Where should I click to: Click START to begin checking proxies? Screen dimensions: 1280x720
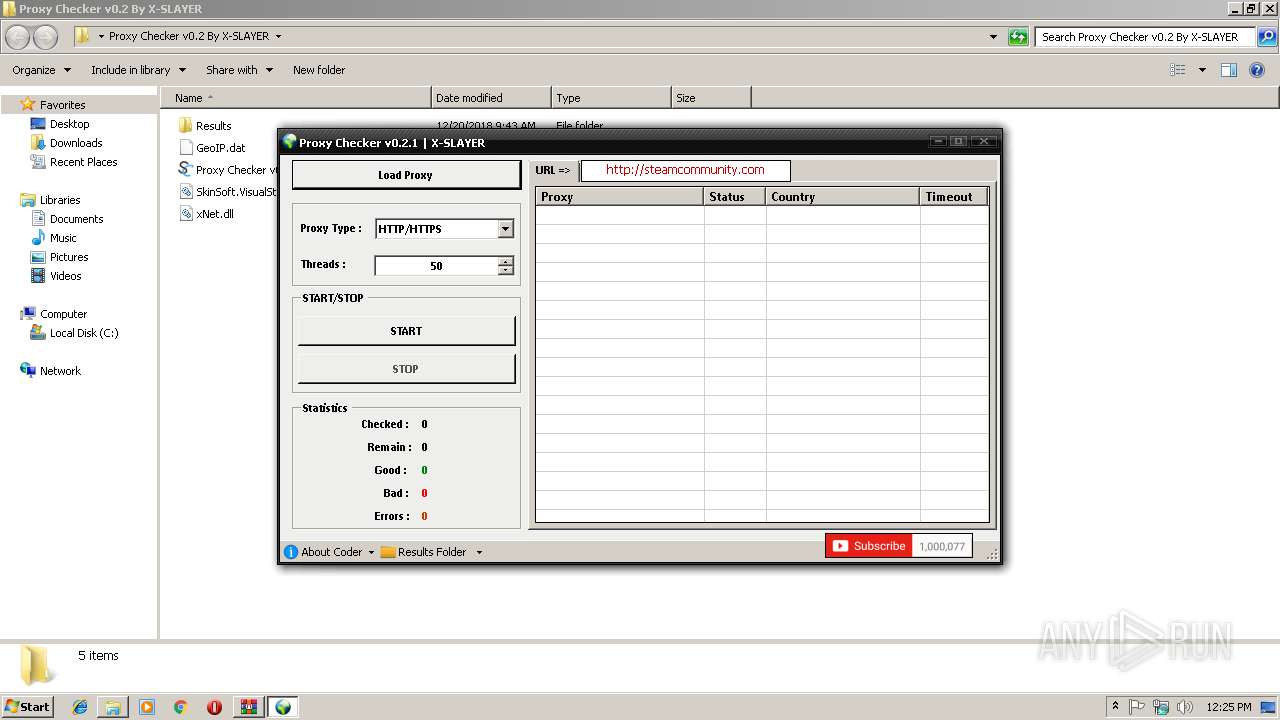406,331
